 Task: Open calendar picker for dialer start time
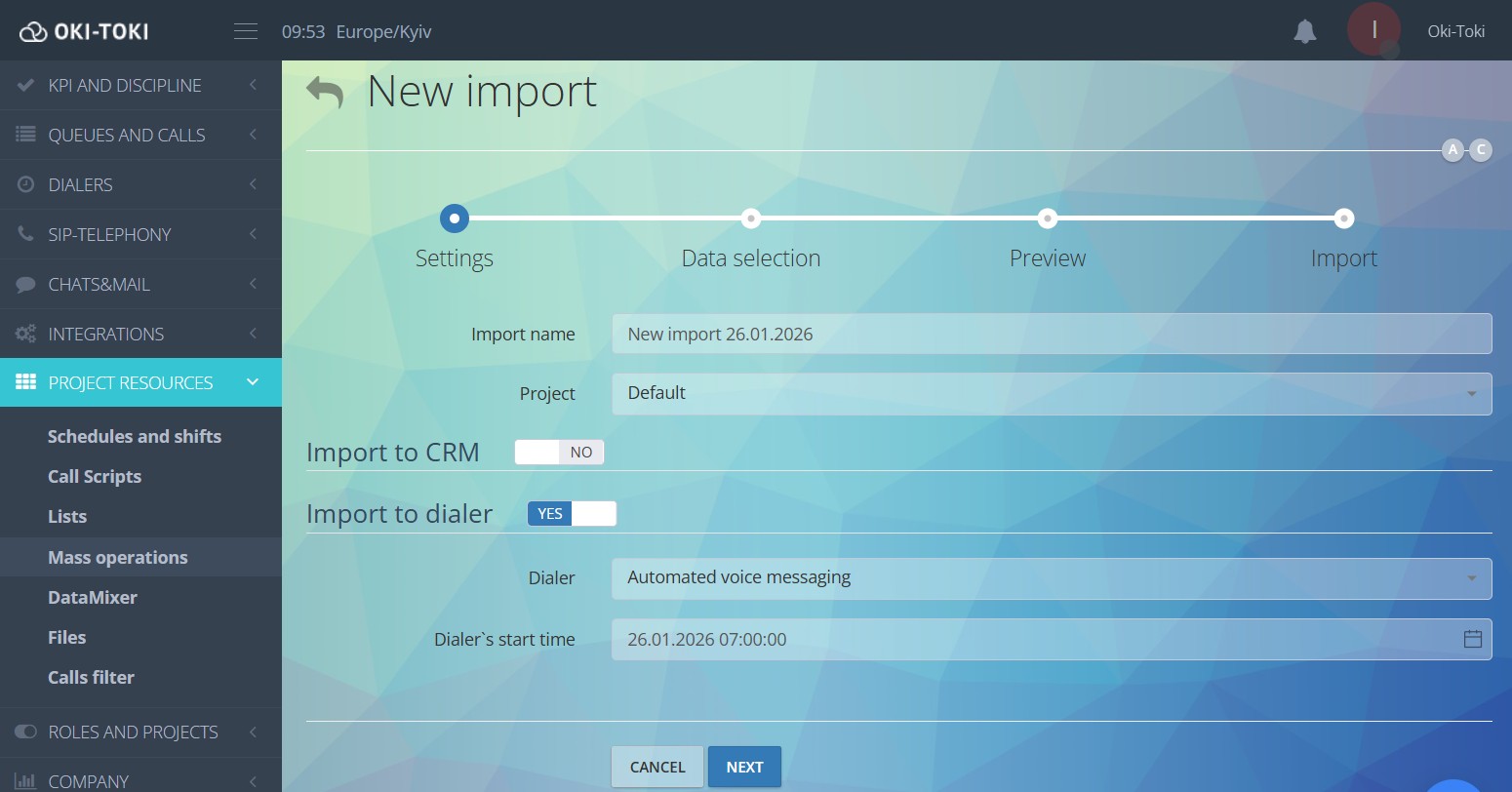point(1470,639)
